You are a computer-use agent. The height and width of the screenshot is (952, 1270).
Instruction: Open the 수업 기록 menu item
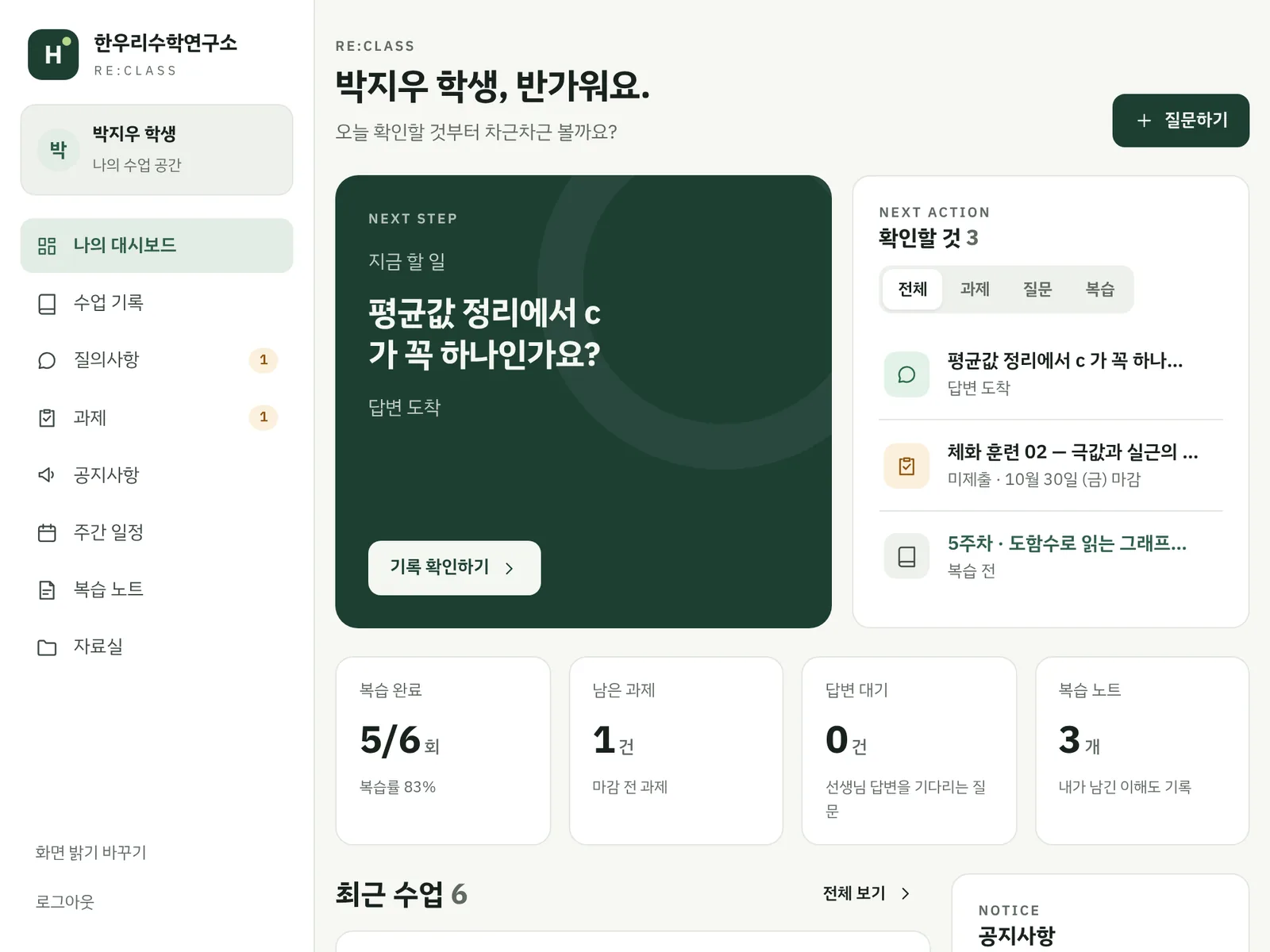click(x=156, y=303)
